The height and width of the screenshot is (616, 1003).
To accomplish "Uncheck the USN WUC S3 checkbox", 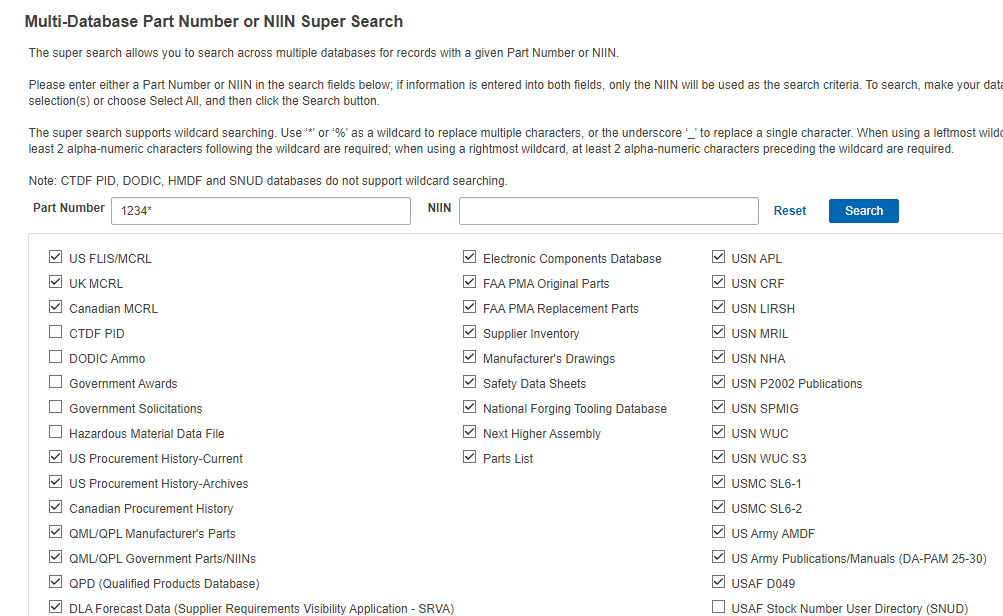I will 718,457.
